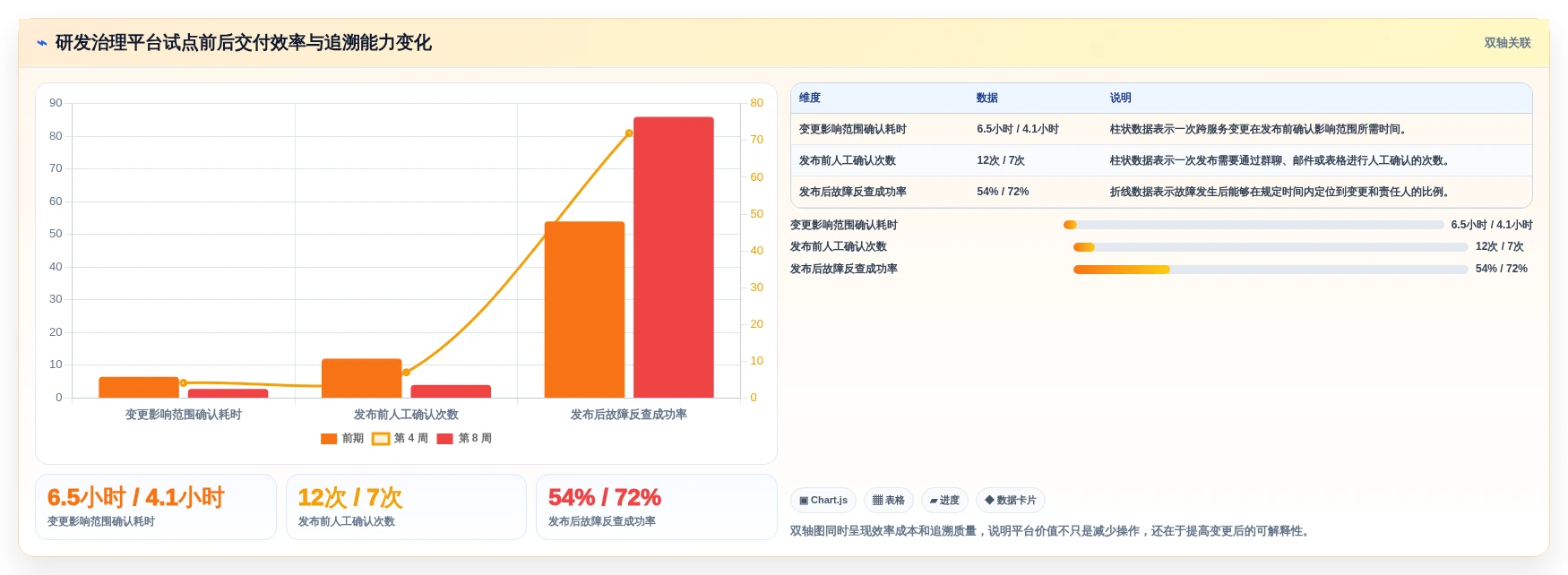Click the 数据卡片 tag chip

[x=1011, y=501]
